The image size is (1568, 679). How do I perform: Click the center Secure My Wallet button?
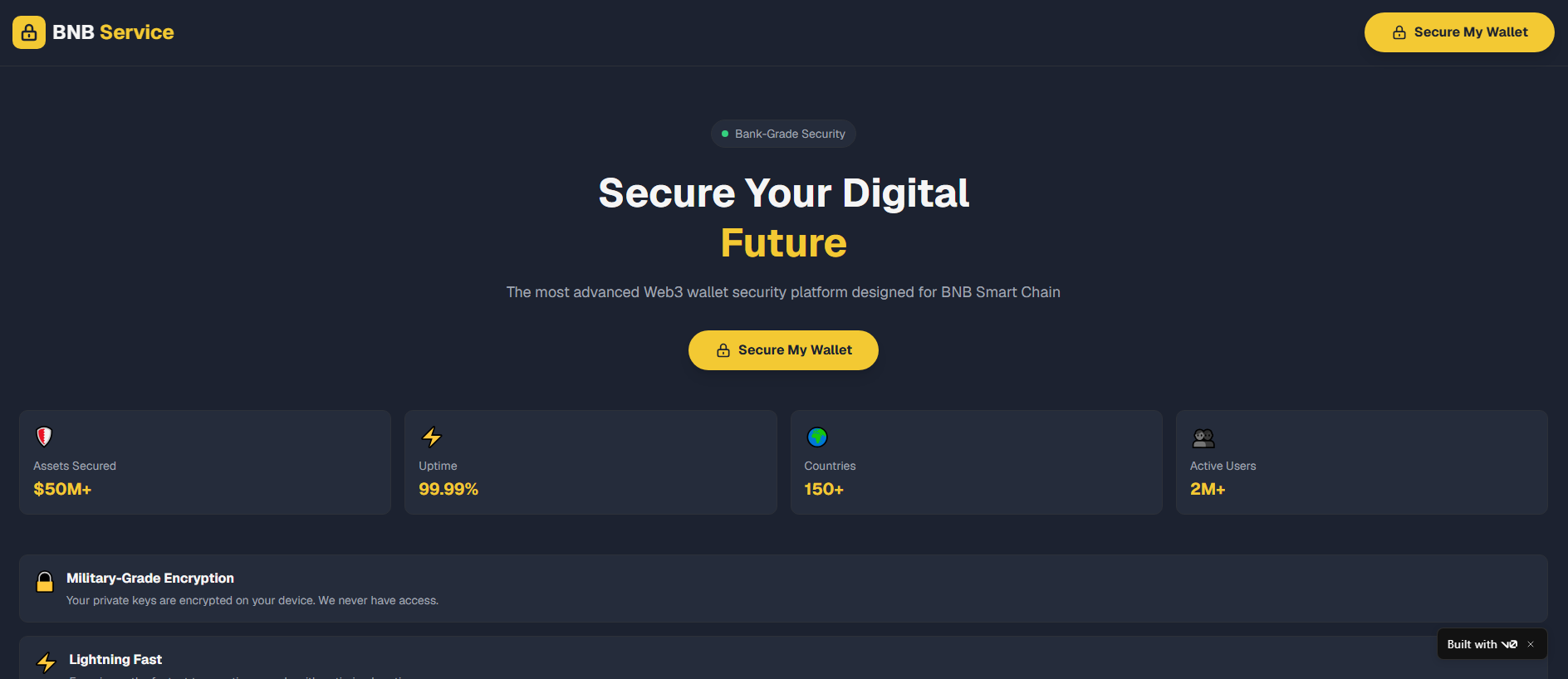coord(783,350)
